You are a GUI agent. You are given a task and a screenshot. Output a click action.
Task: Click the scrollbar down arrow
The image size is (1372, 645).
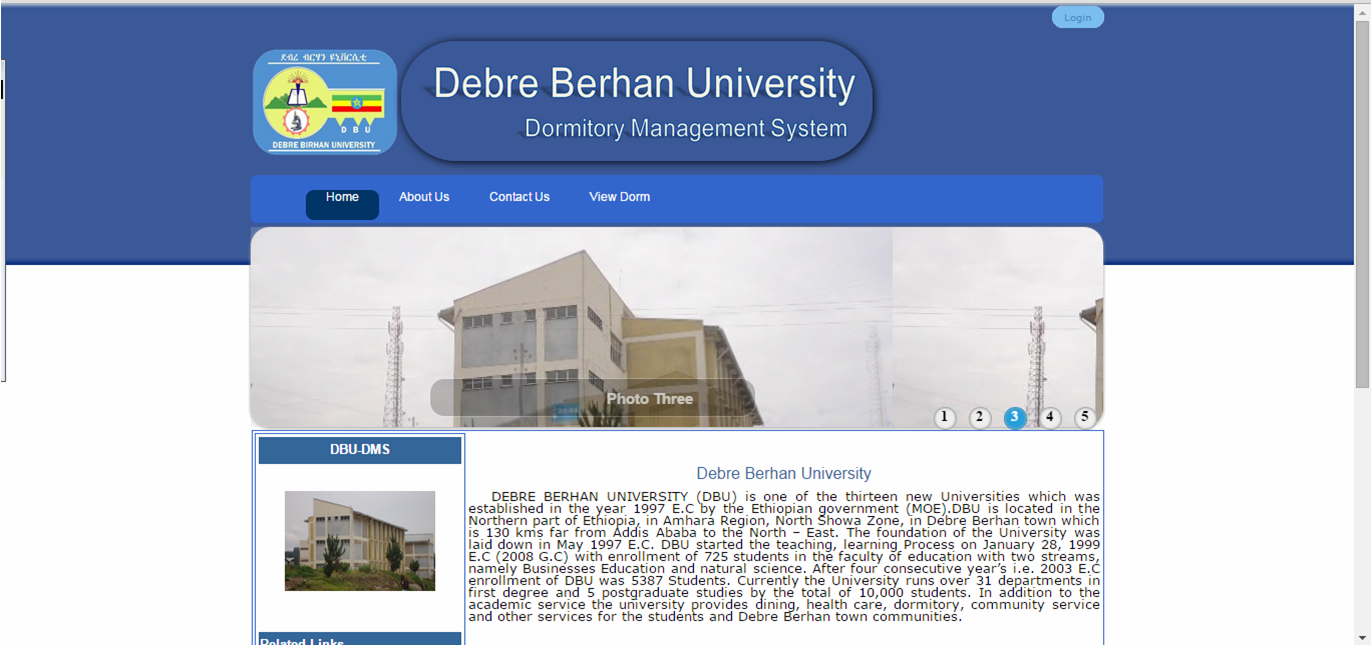[x=1362, y=636]
